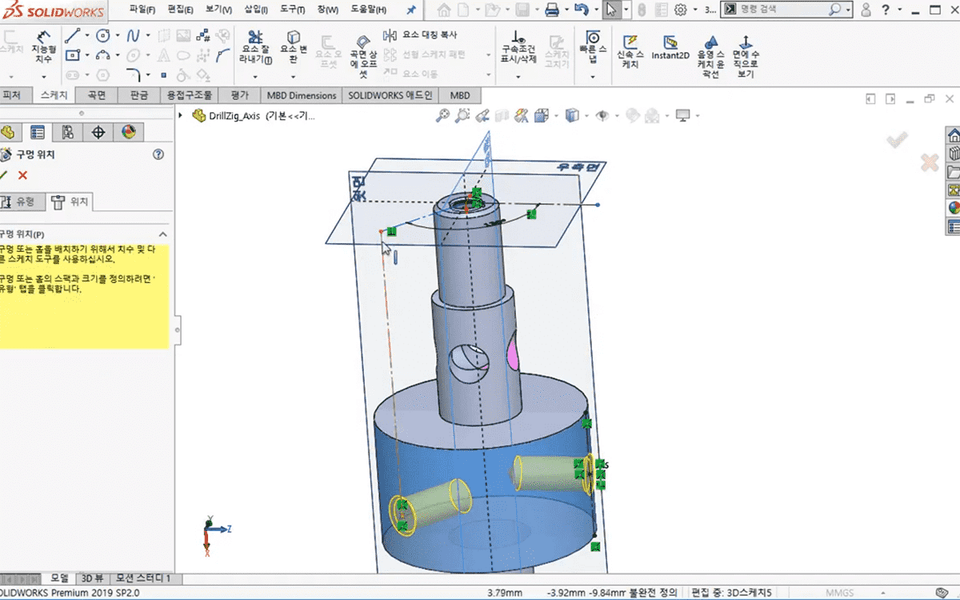Click the Trim Entities (요소 잘라내기) tool
This screenshot has height=600, width=960.
click(x=255, y=47)
